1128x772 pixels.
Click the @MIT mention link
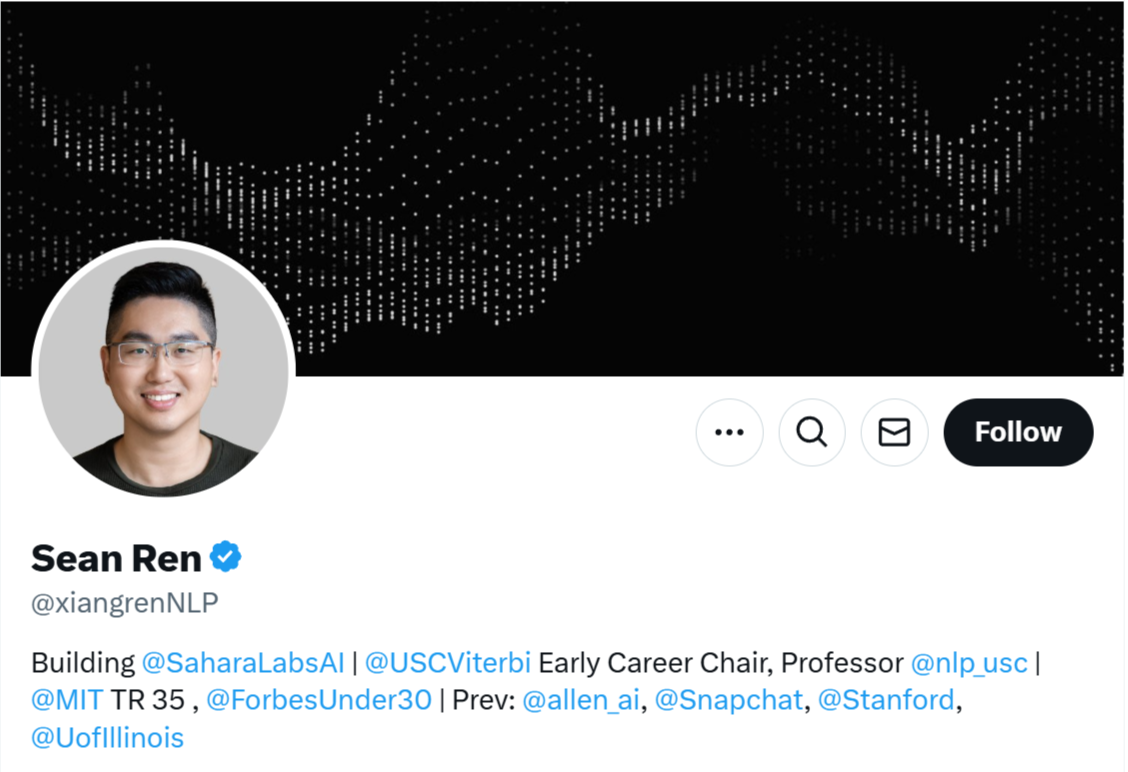click(67, 700)
